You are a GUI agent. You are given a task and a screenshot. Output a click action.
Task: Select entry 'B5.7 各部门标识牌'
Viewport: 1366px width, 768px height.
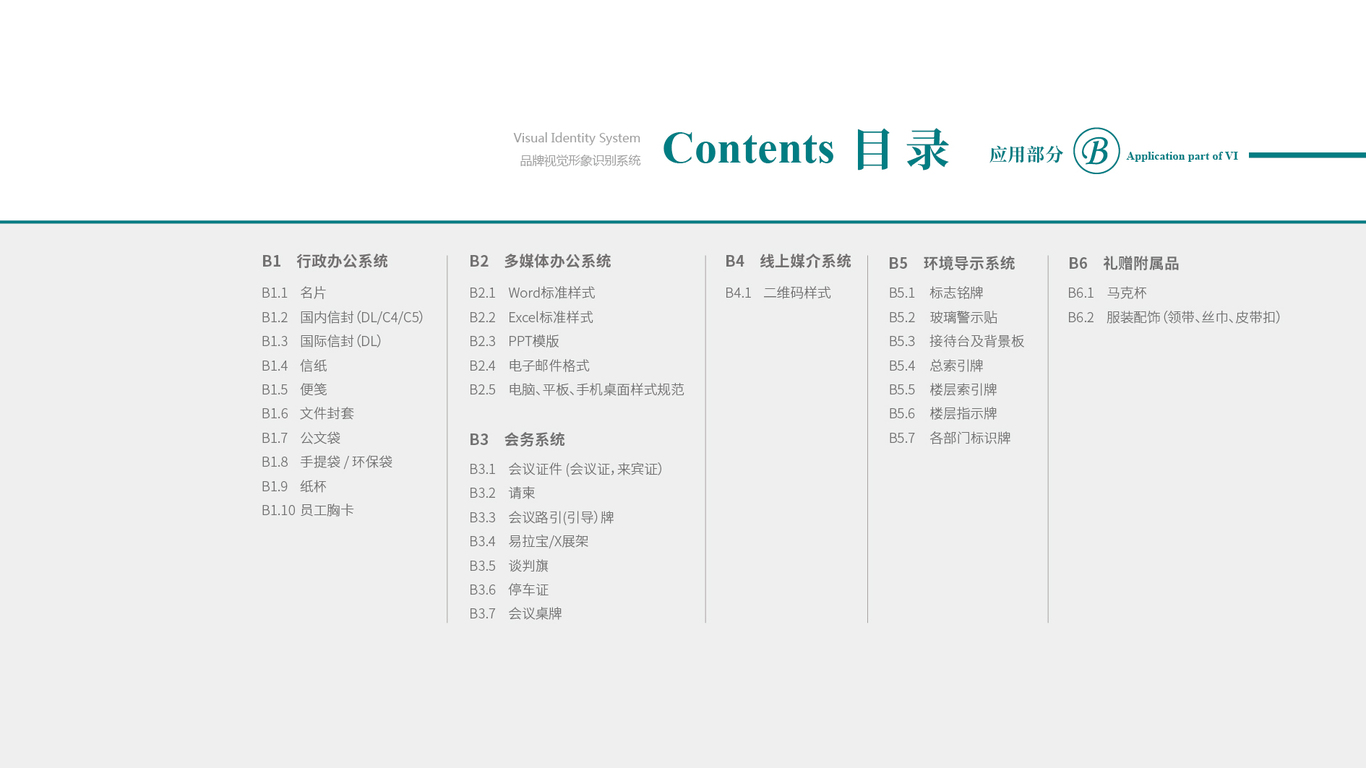tap(950, 438)
